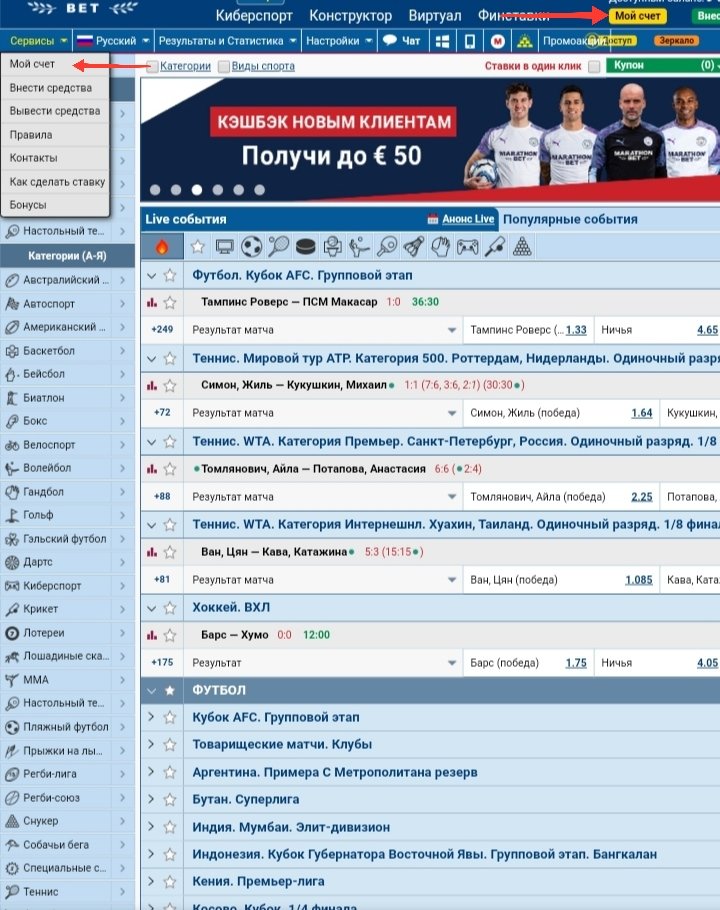Open Баскетбол category in sidebar
Viewport: 720px width, 910px height.
point(67,351)
